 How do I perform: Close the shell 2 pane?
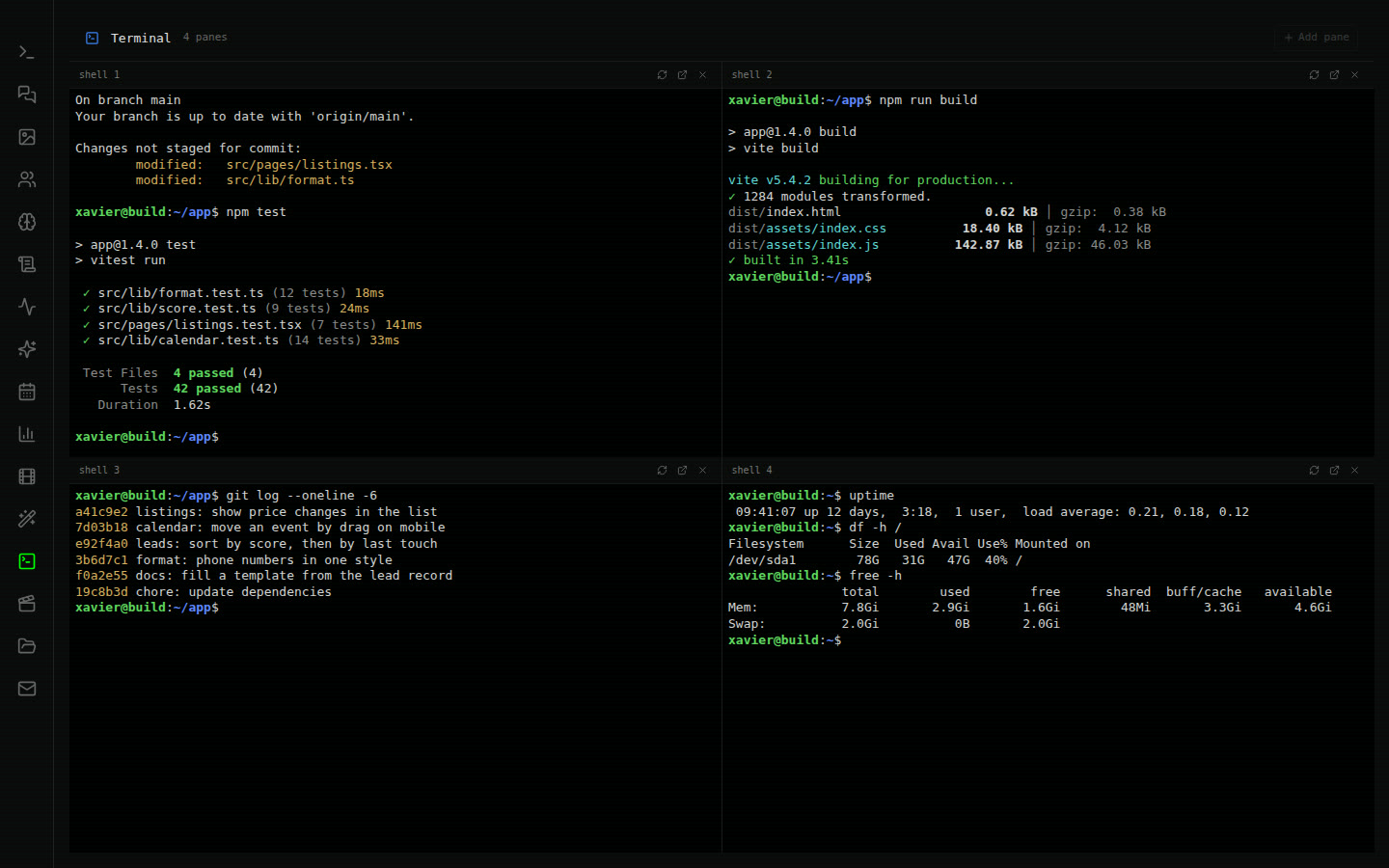tap(1354, 75)
